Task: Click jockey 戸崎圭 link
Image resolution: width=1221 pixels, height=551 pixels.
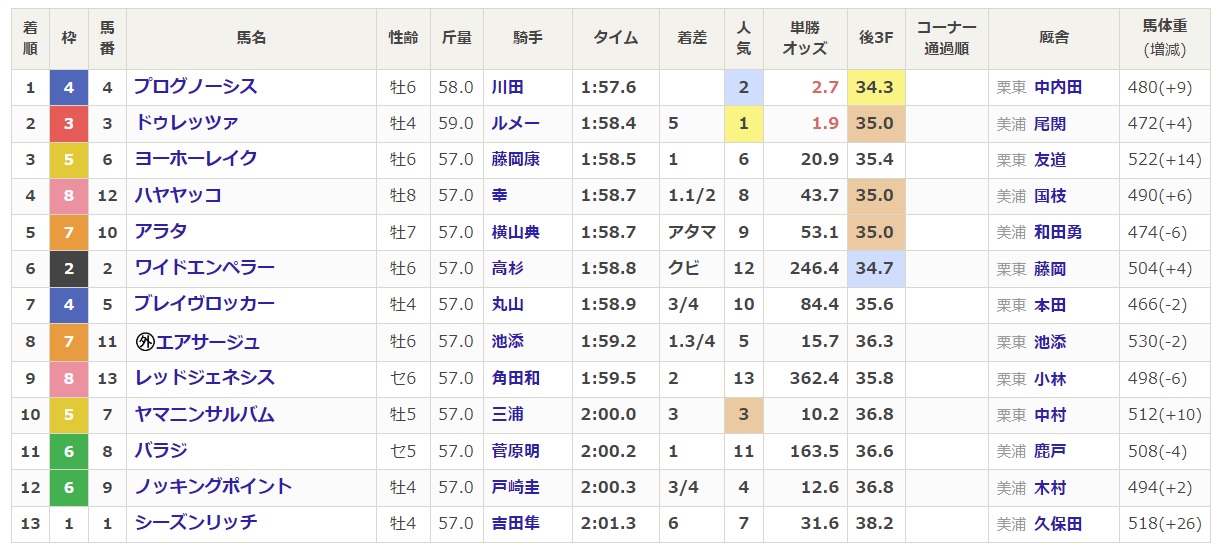Action: (515, 487)
